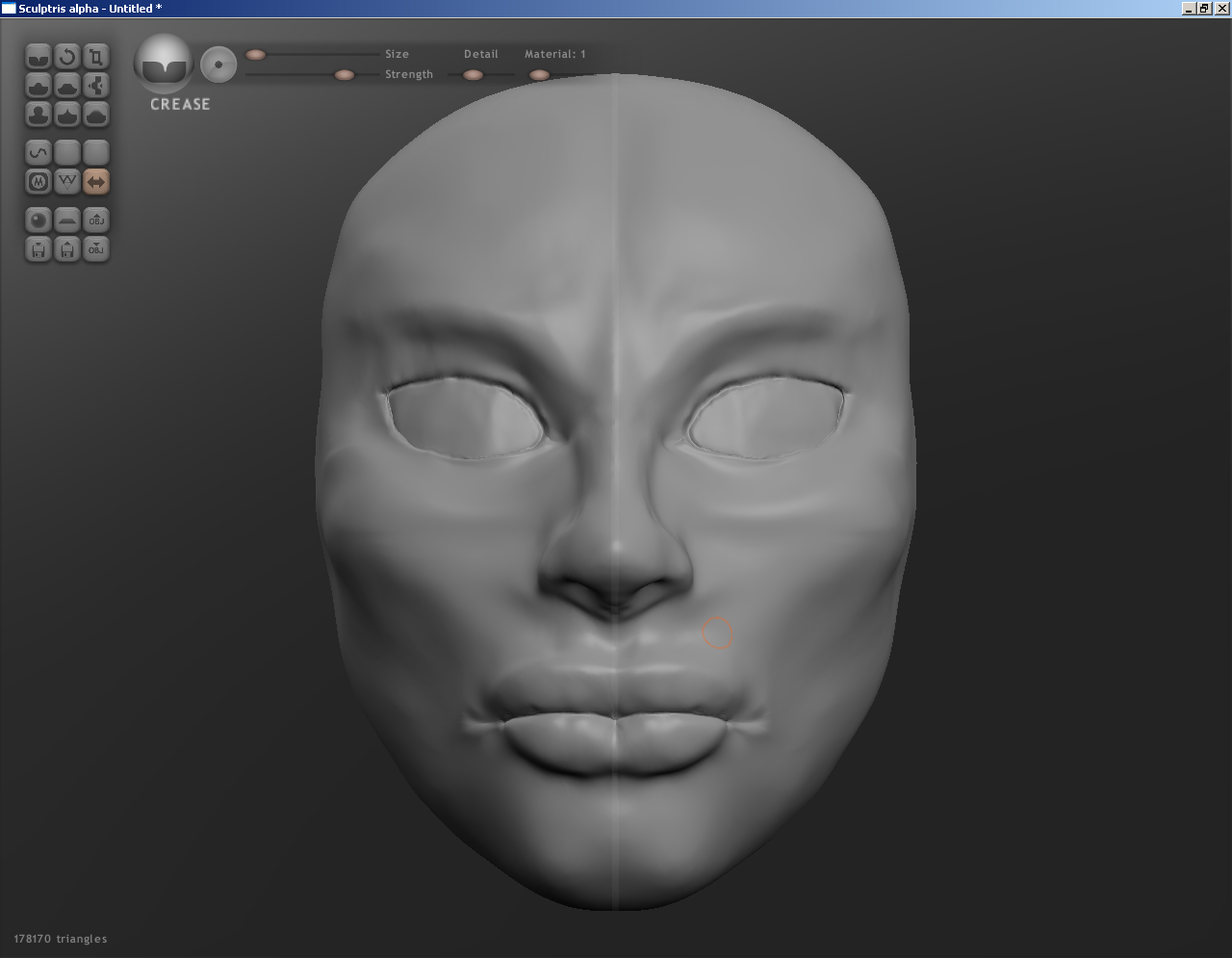Click the "CREASE" tool name text
The height and width of the screenshot is (958, 1232).
click(x=180, y=104)
